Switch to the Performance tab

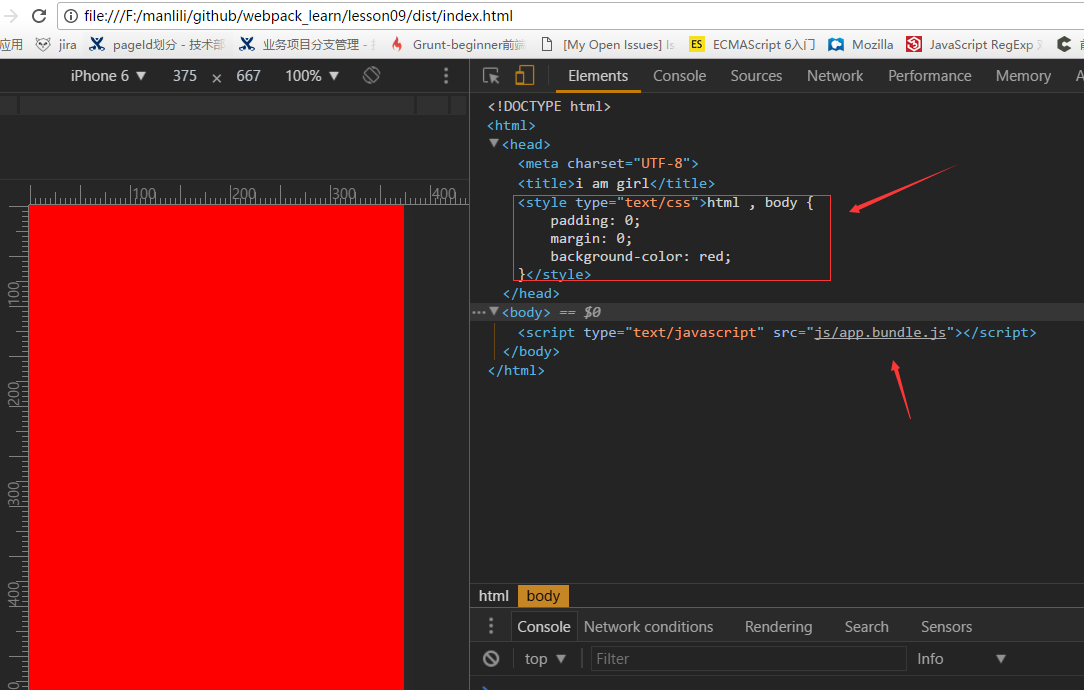pyautogui.click(x=930, y=76)
